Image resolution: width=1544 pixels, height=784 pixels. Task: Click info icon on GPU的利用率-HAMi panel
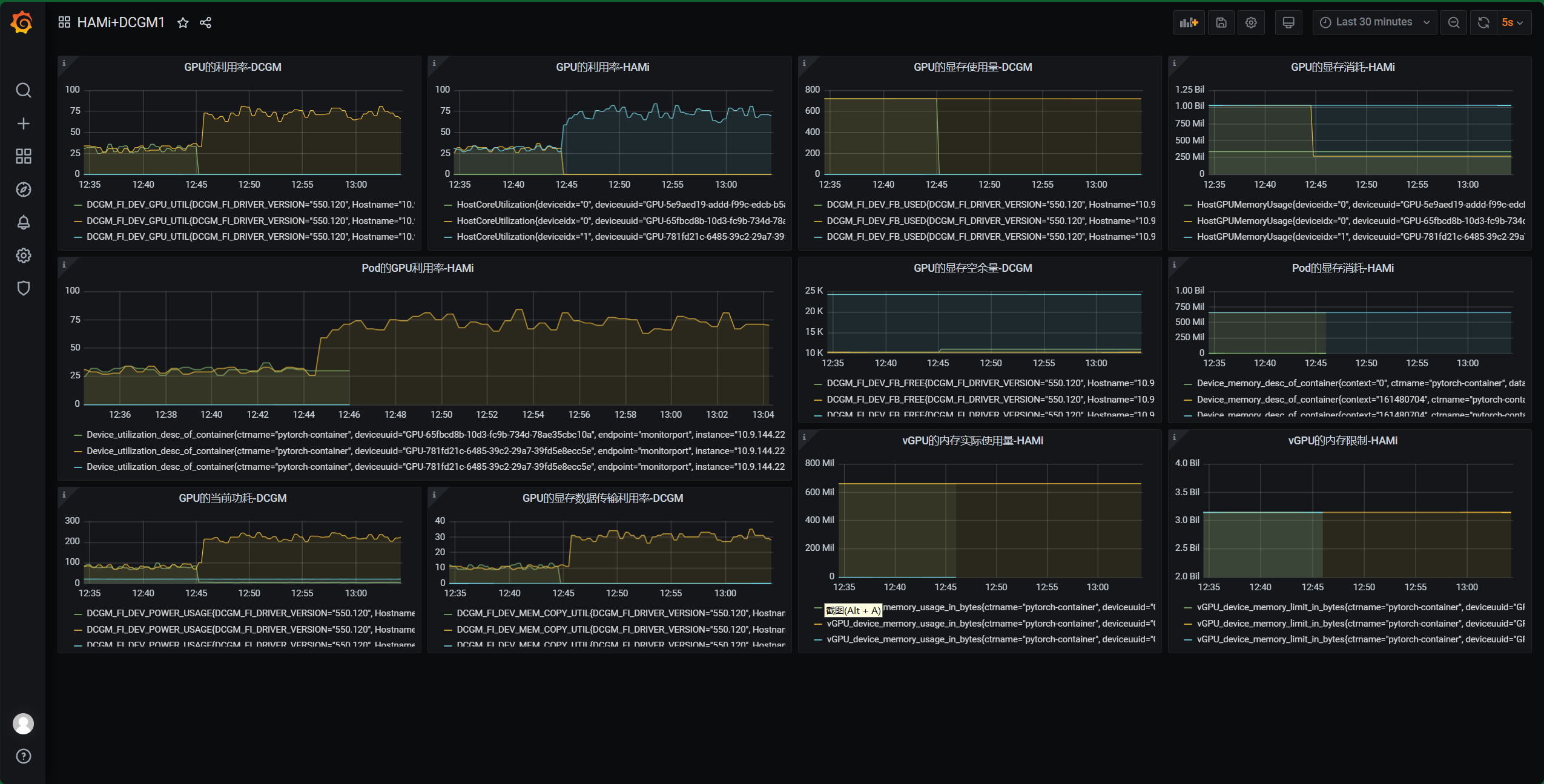434,63
